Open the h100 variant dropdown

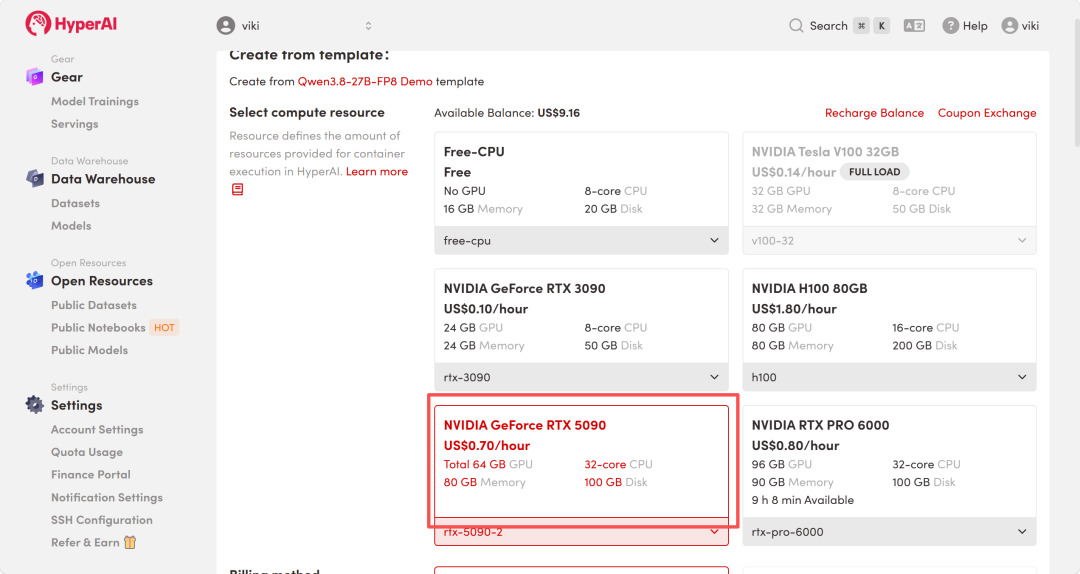click(889, 377)
